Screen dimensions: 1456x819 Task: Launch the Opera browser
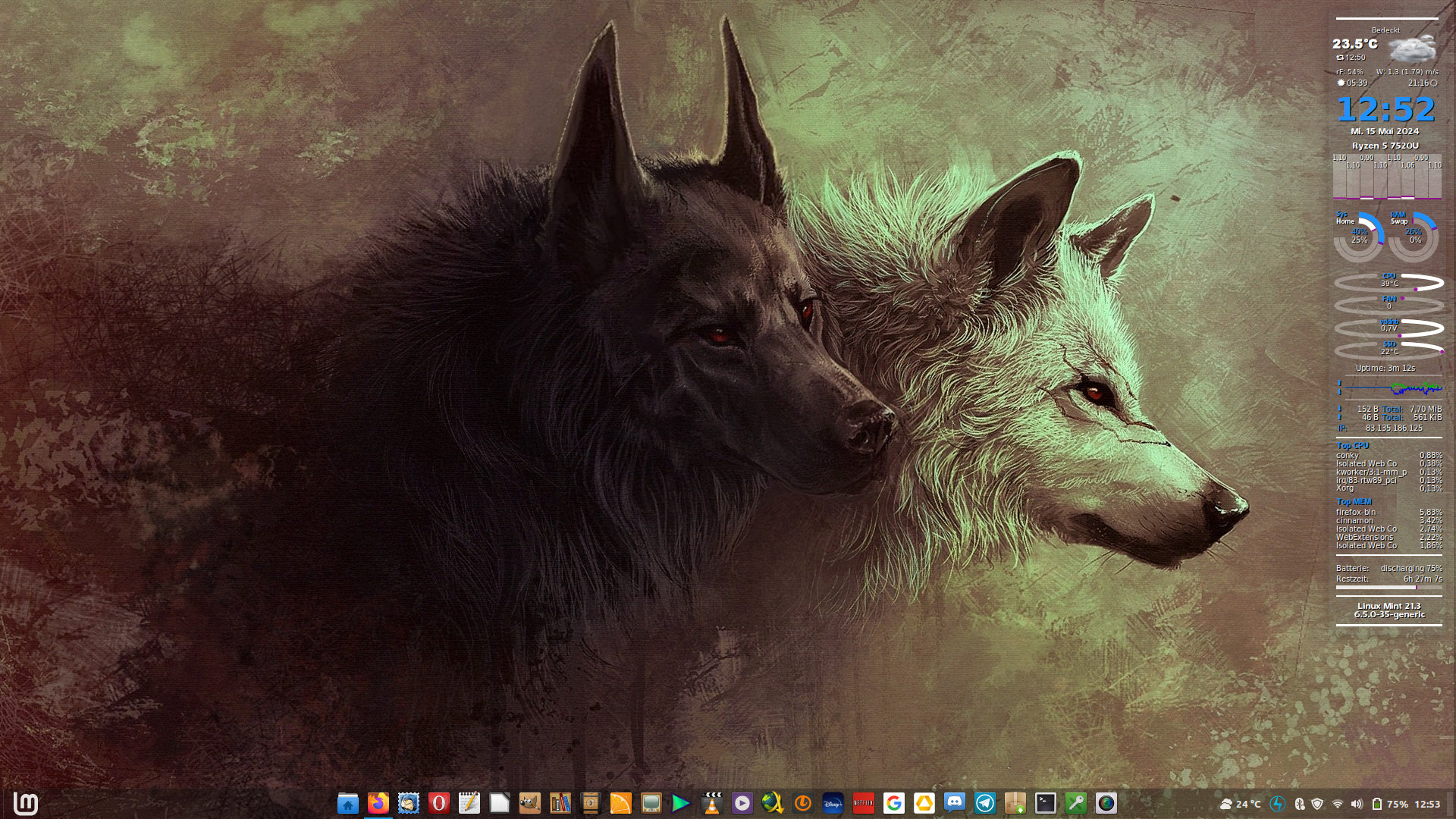(x=439, y=803)
